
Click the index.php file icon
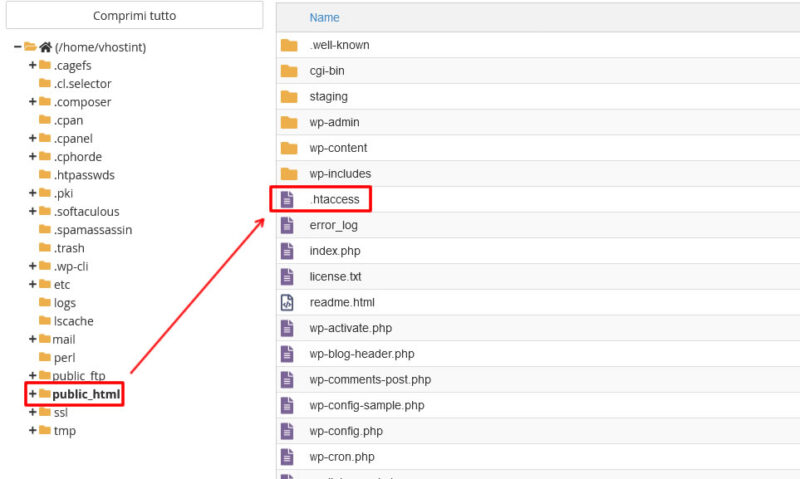[x=287, y=251]
